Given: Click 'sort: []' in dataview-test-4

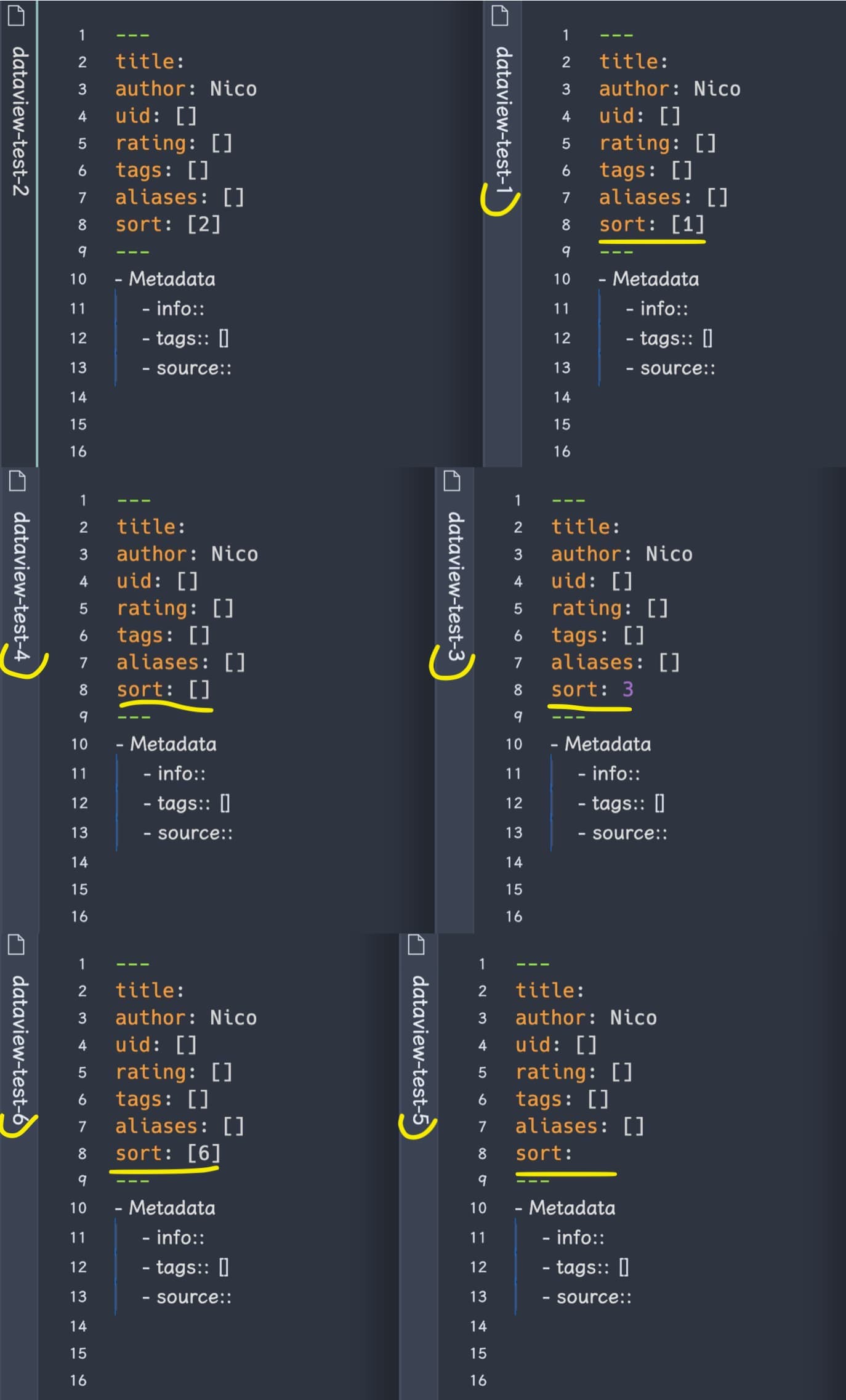Looking at the screenshot, I should [x=164, y=689].
